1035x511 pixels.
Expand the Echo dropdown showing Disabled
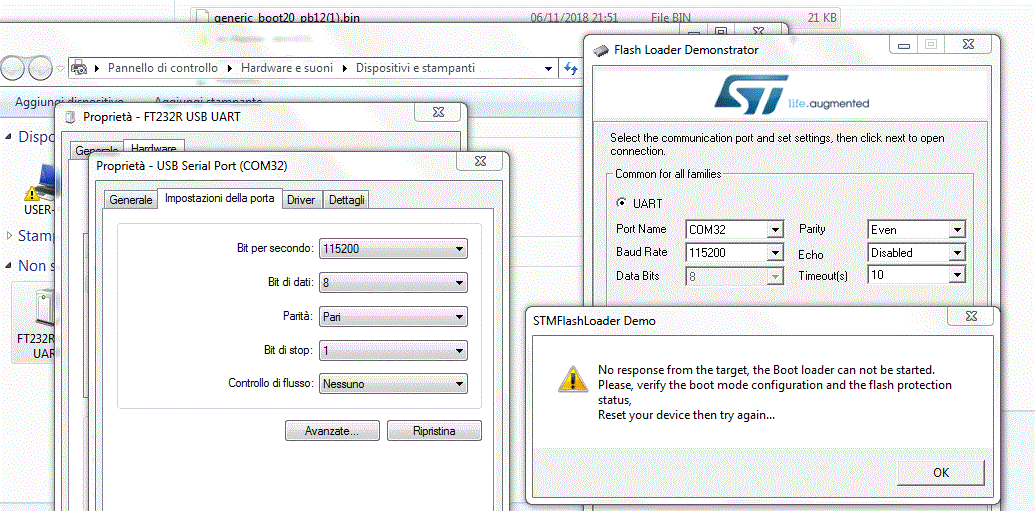click(x=916, y=253)
